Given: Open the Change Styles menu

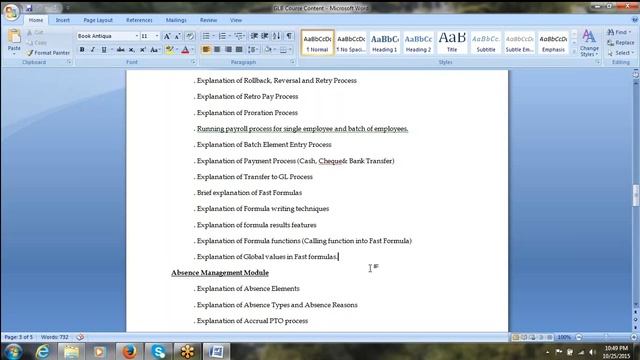Looking at the screenshot, I should tap(589, 43).
